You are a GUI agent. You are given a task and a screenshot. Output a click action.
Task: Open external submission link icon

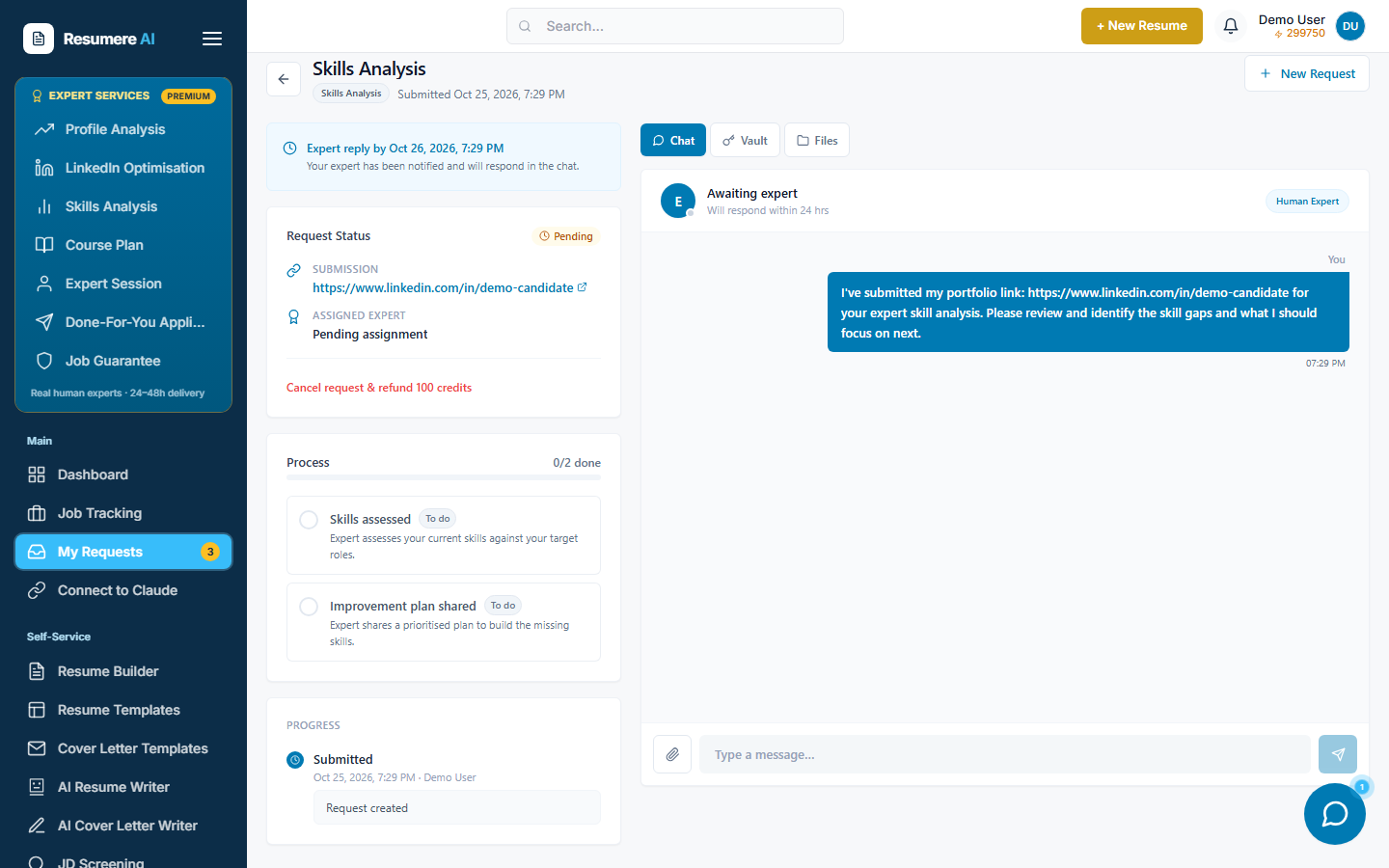pyautogui.click(x=582, y=287)
